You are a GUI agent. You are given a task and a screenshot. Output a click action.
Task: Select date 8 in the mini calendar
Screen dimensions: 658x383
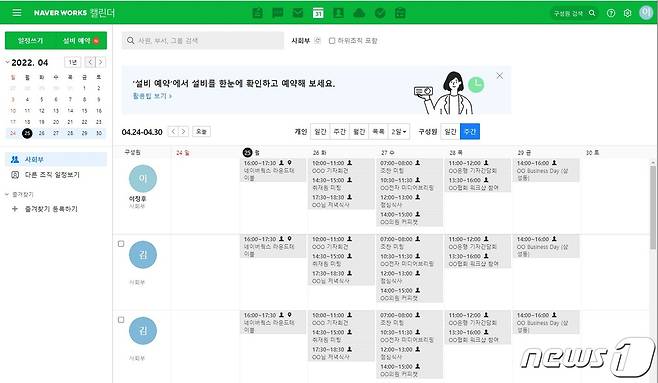(x=84, y=99)
